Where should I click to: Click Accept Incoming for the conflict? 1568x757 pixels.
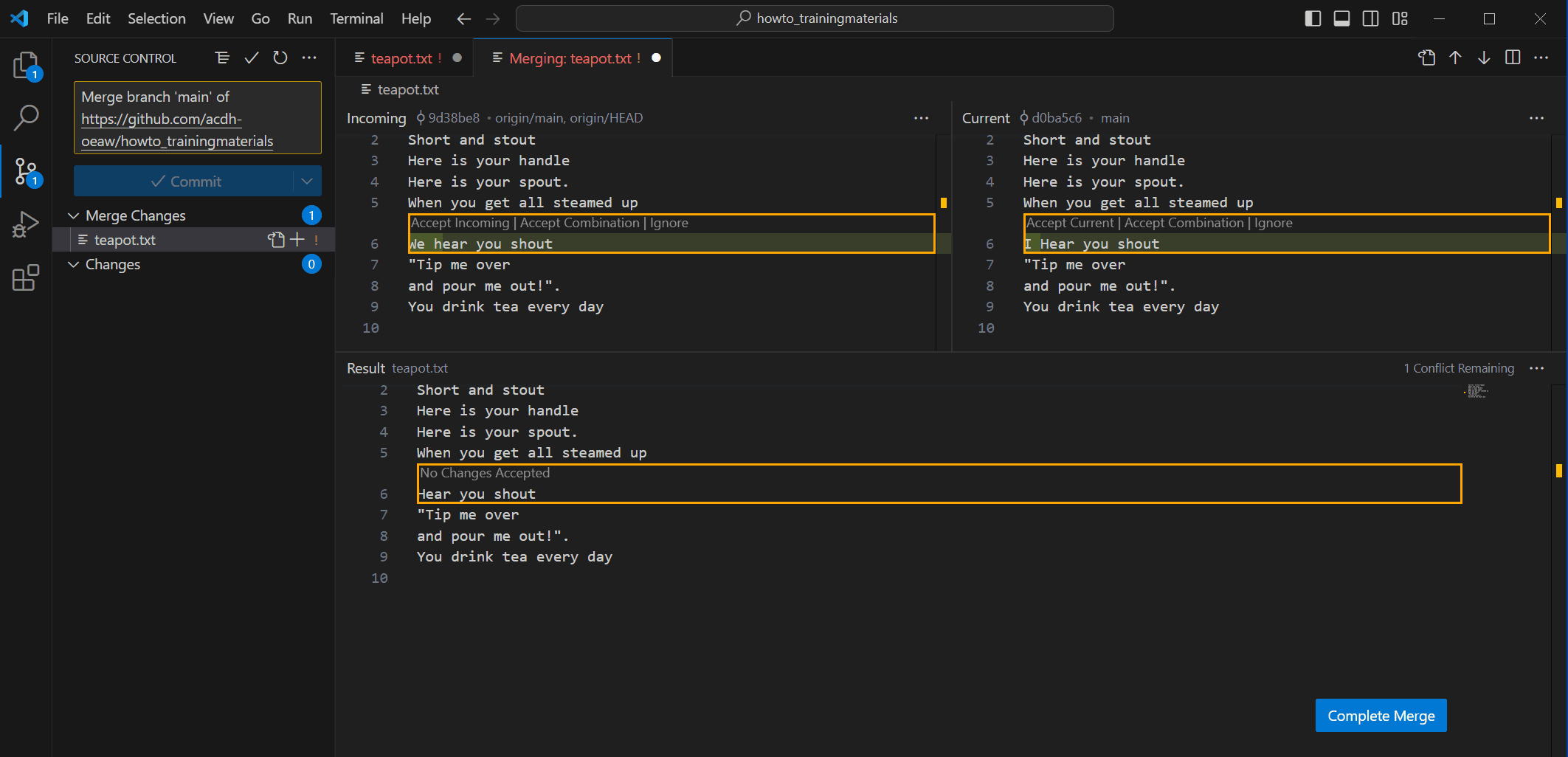(460, 223)
